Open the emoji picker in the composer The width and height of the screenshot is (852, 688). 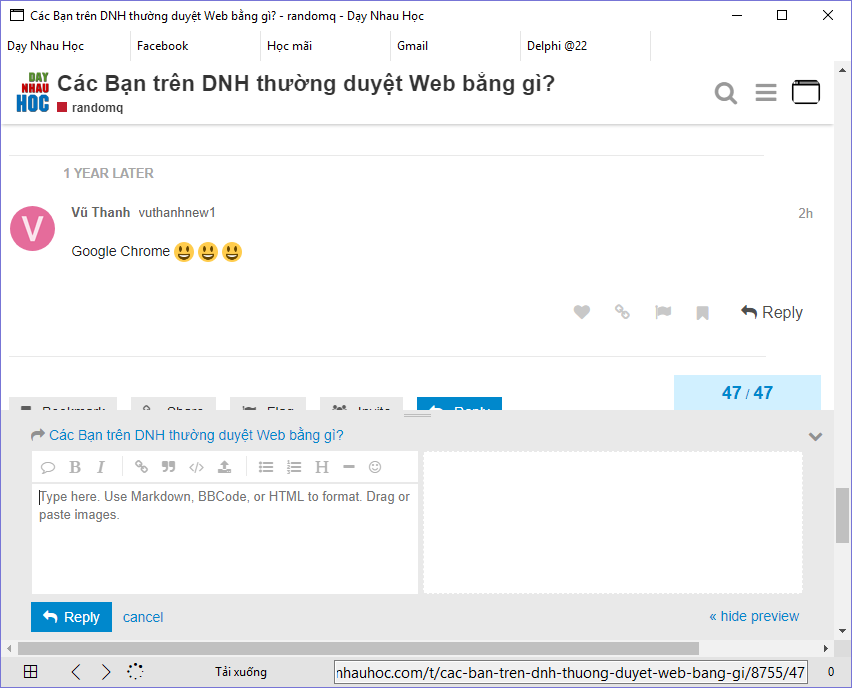tap(375, 467)
